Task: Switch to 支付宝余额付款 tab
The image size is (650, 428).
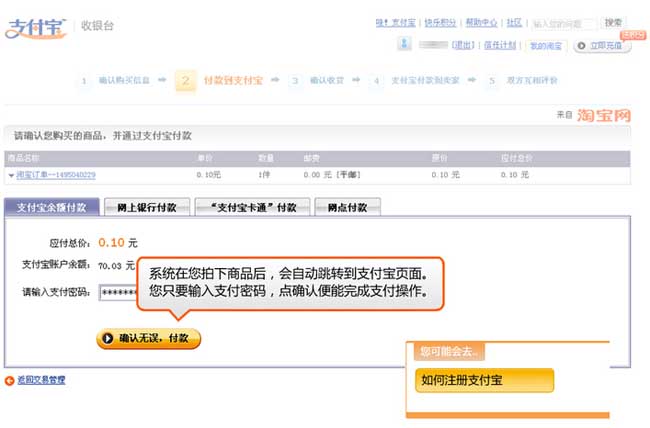Action: (51, 207)
